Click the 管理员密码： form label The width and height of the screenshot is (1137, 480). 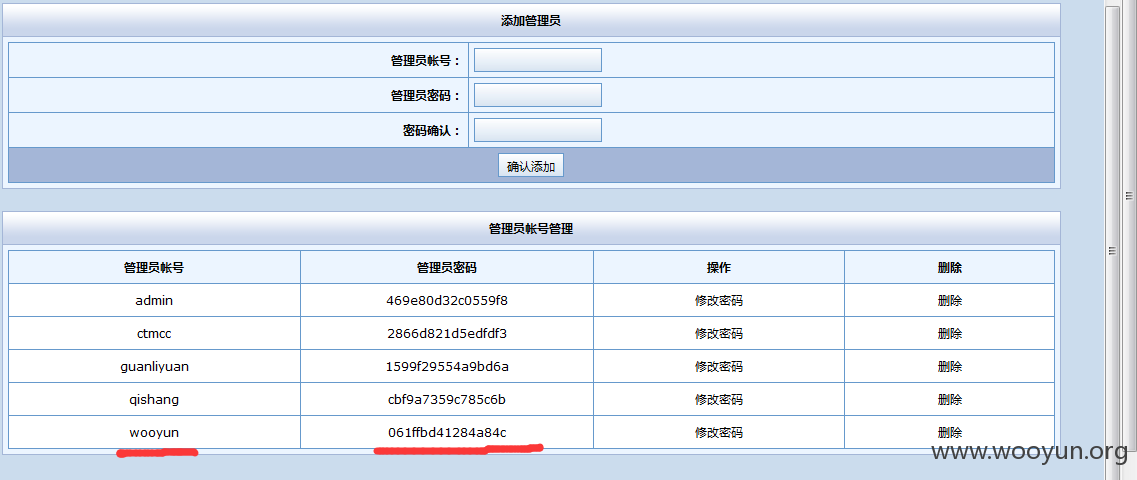tap(426, 96)
